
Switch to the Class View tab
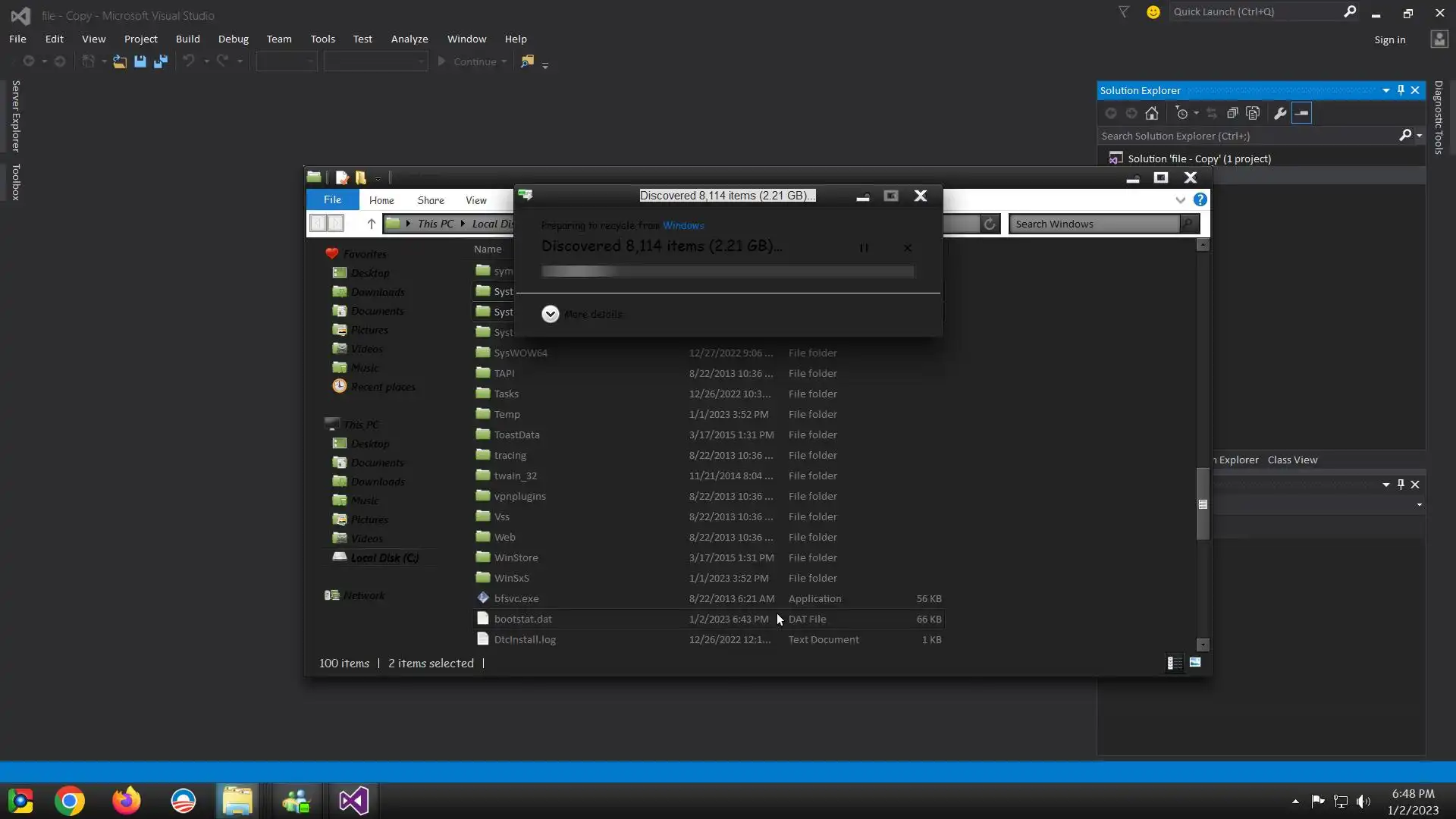1292,460
